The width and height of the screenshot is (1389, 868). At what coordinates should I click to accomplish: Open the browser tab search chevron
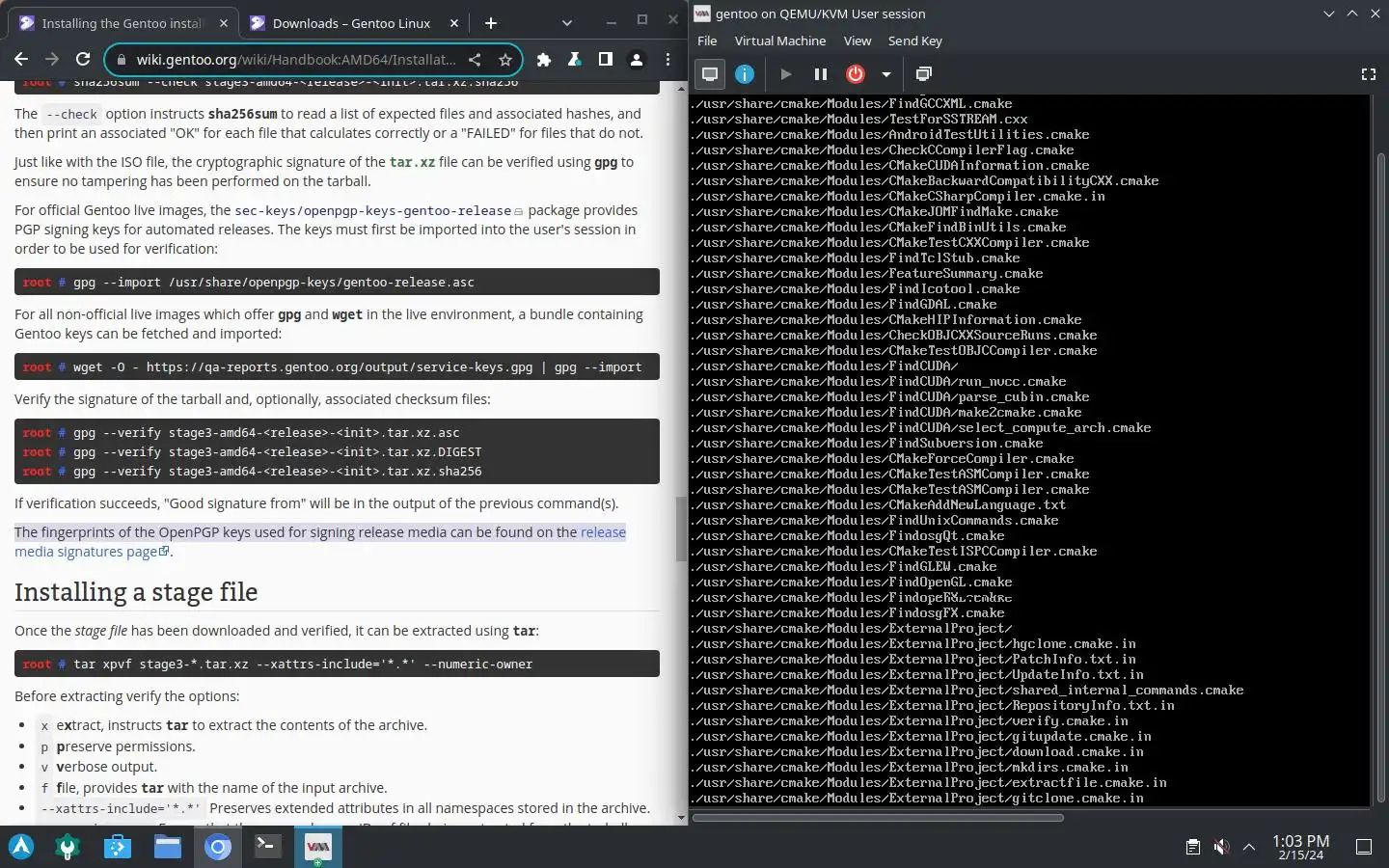point(567,23)
